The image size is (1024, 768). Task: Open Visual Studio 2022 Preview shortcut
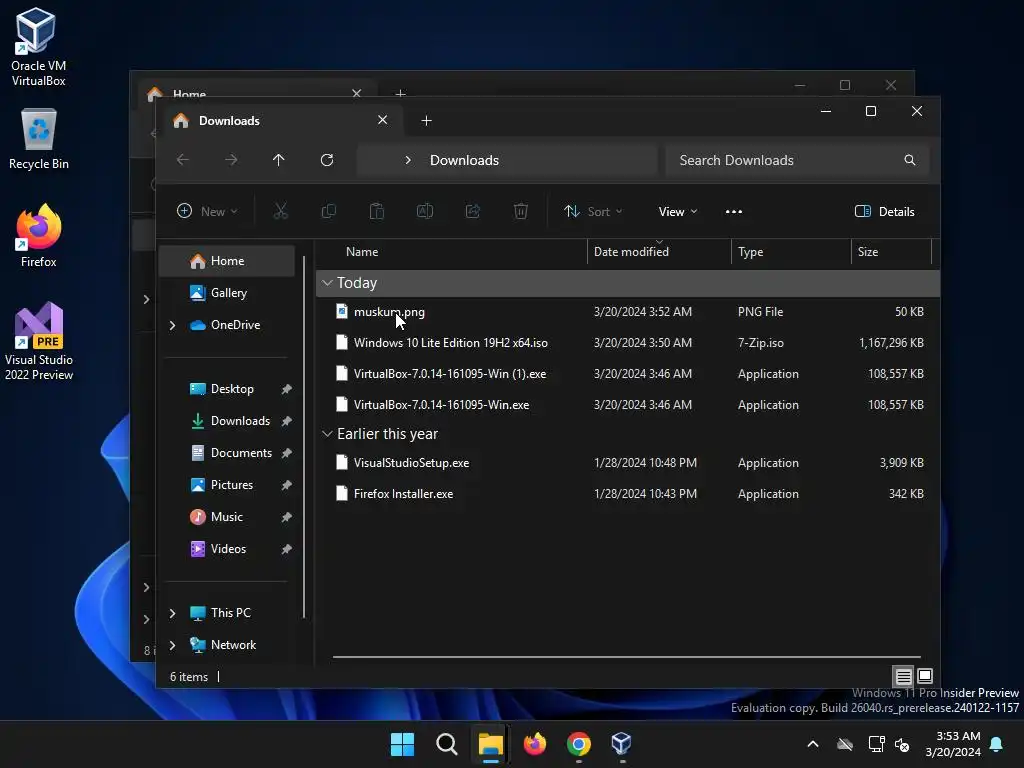click(x=39, y=342)
